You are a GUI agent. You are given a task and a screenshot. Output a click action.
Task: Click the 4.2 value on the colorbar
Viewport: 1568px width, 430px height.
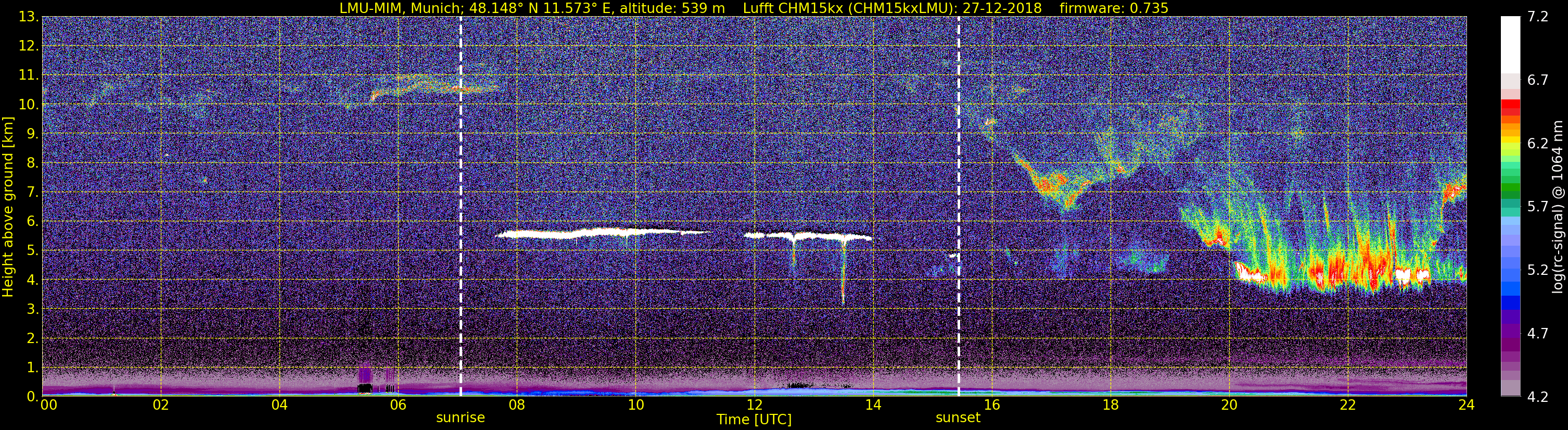pyautogui.click(x=1538, y=397)
